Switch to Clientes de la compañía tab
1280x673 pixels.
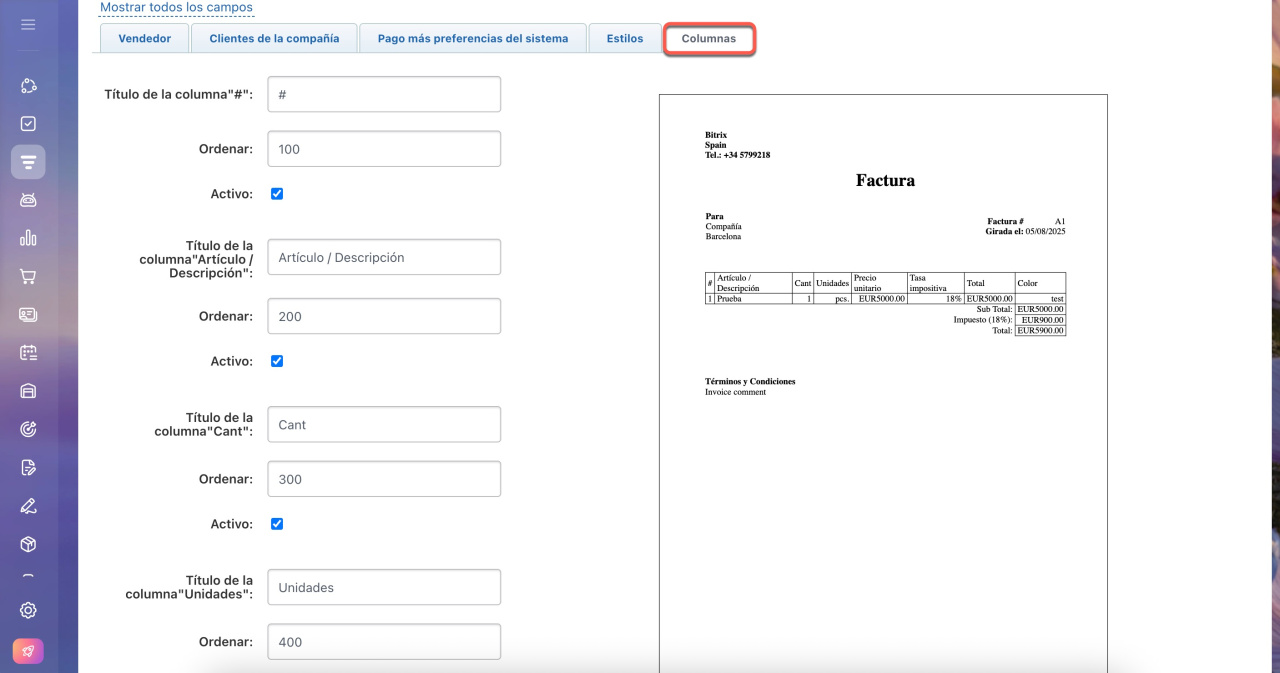(x=274, y=38)
